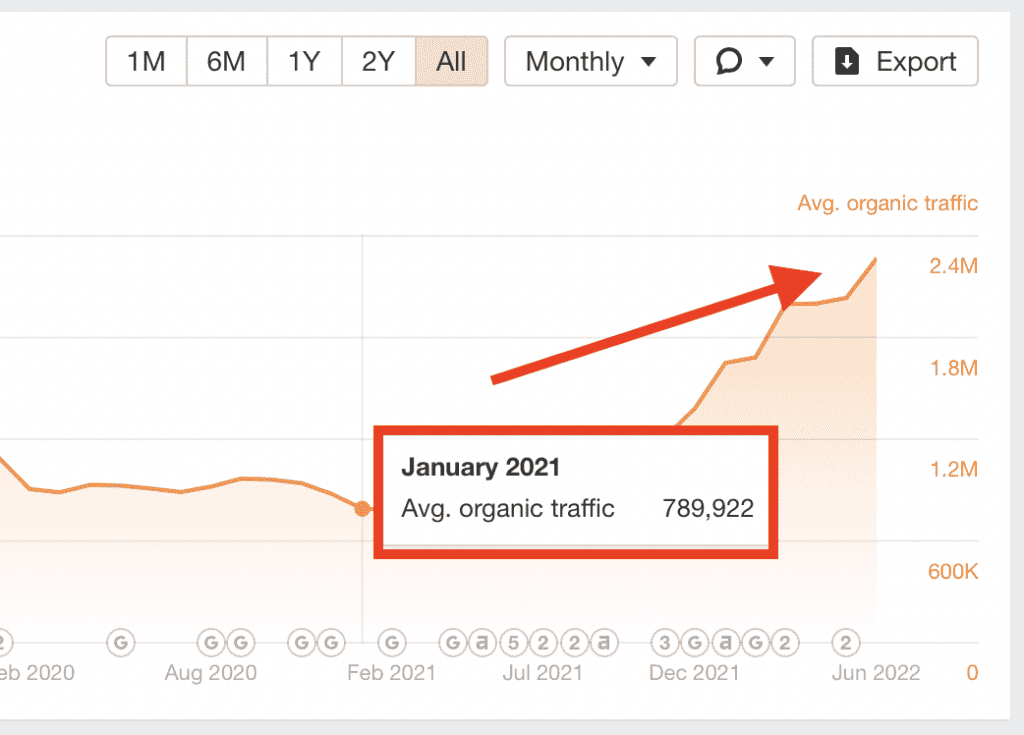The height and width of the screenshot is (735, 1024).
Task: Click the speech bubble comment icon
Action: (x=730, y=62)
